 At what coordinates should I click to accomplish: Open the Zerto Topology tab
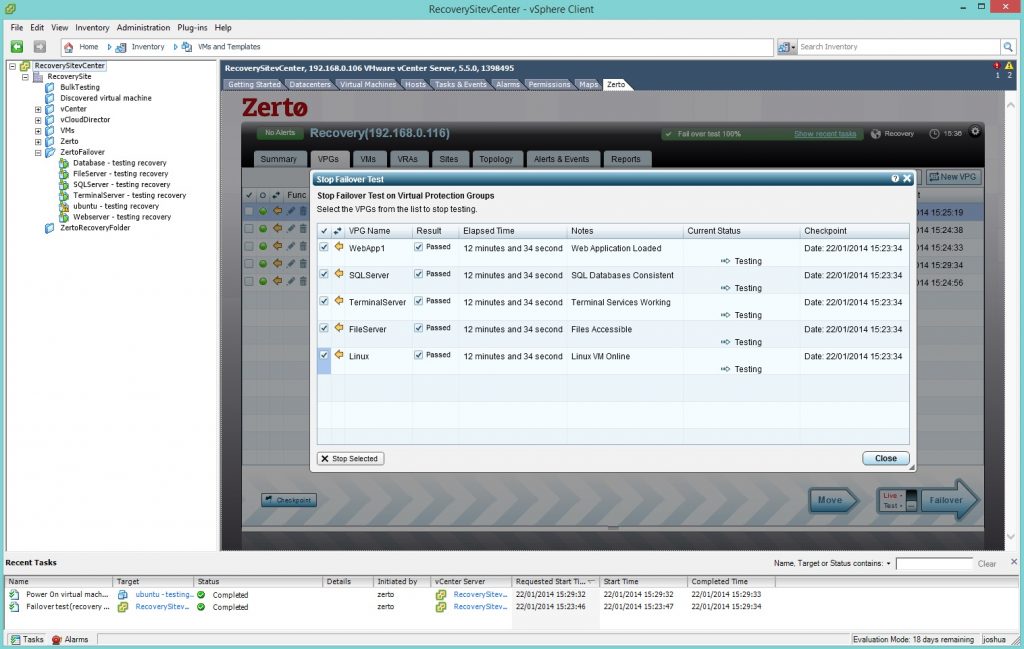(x=496, y=159)
